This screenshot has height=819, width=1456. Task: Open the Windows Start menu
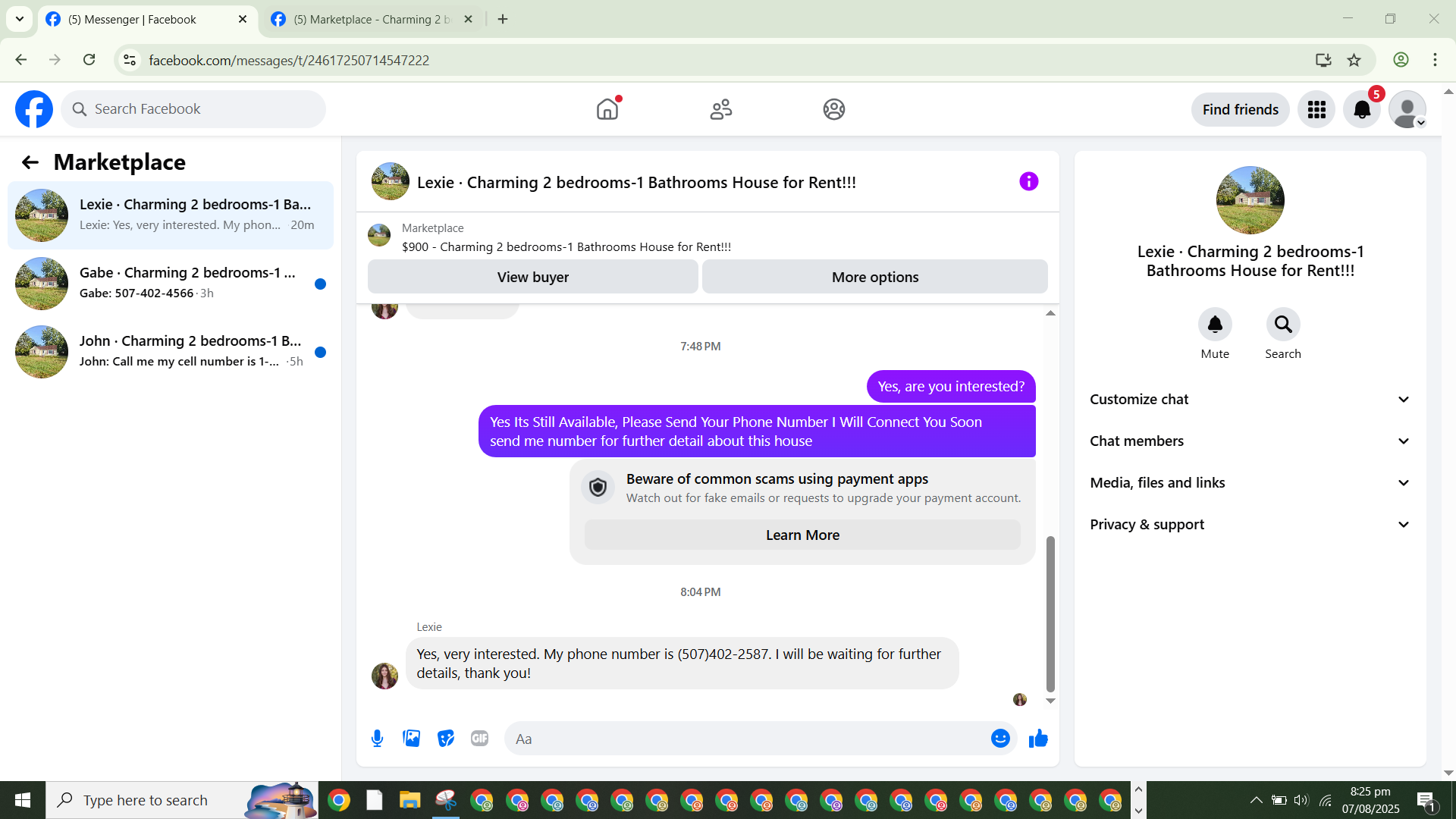[23, 800]
